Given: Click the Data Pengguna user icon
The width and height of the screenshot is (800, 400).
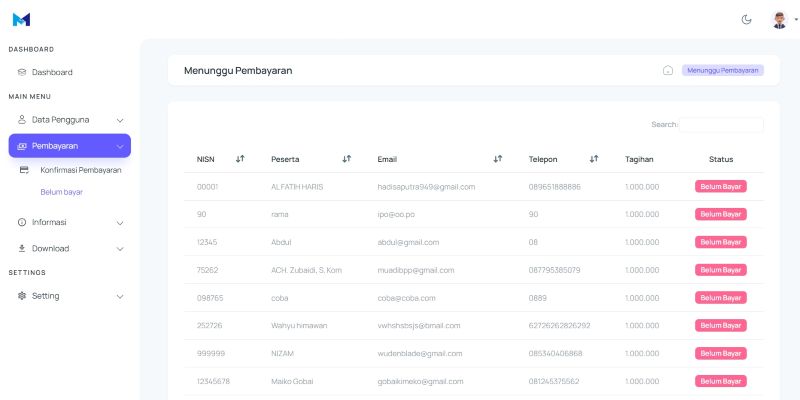Looking at the screenshot, I should tap(22, 119).
